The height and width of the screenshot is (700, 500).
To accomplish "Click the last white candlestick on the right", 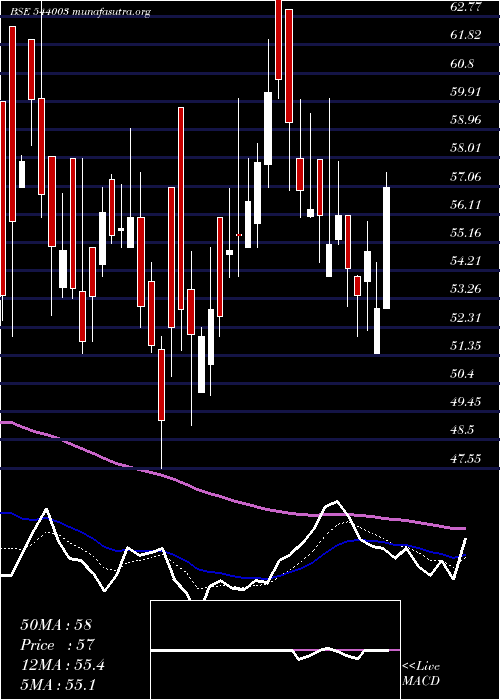I will tap(387, 248).
